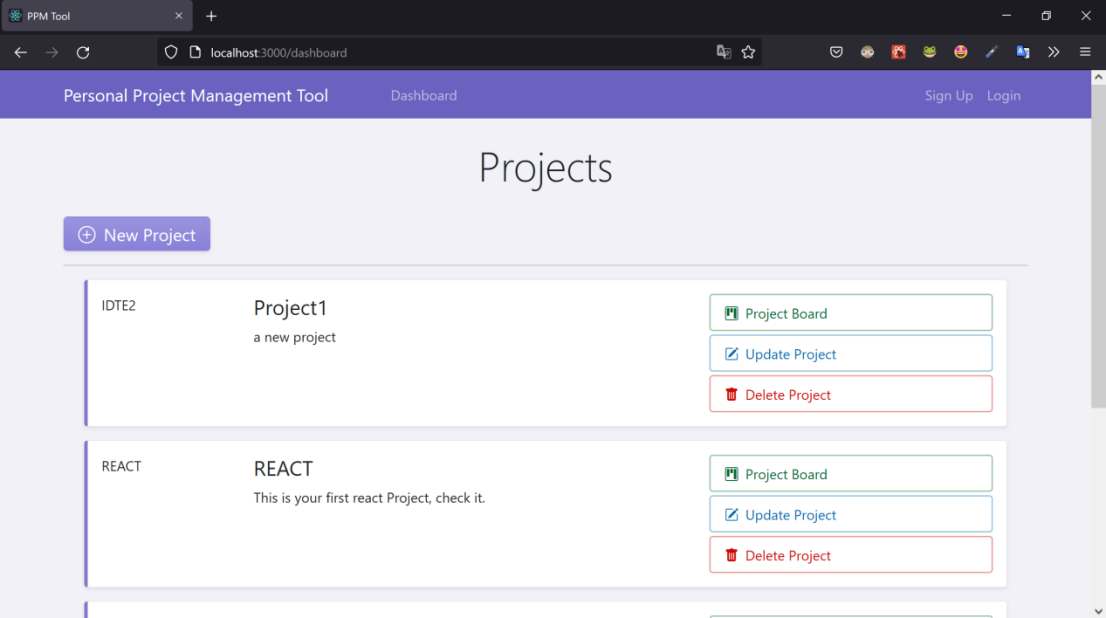This screenshot has width=1106, height=618.
Task: Update Project for Project1
Action: coord(851,353)
